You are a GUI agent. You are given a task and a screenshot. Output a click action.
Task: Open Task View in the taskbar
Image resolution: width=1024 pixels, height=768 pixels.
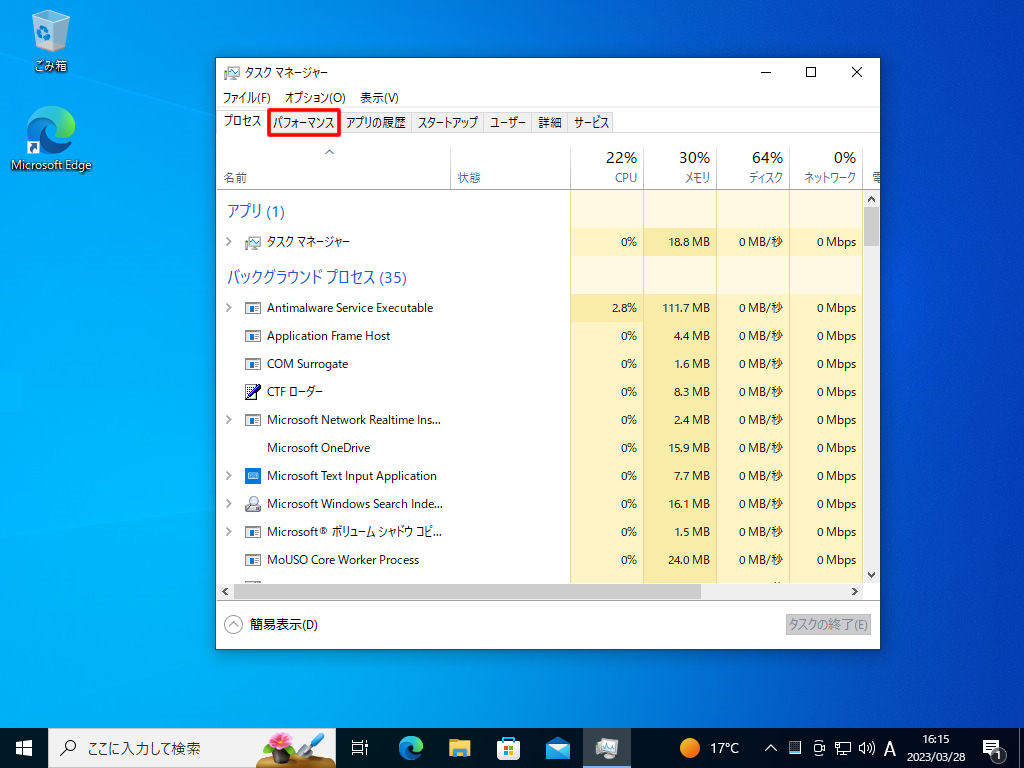(x=359, y=748)
